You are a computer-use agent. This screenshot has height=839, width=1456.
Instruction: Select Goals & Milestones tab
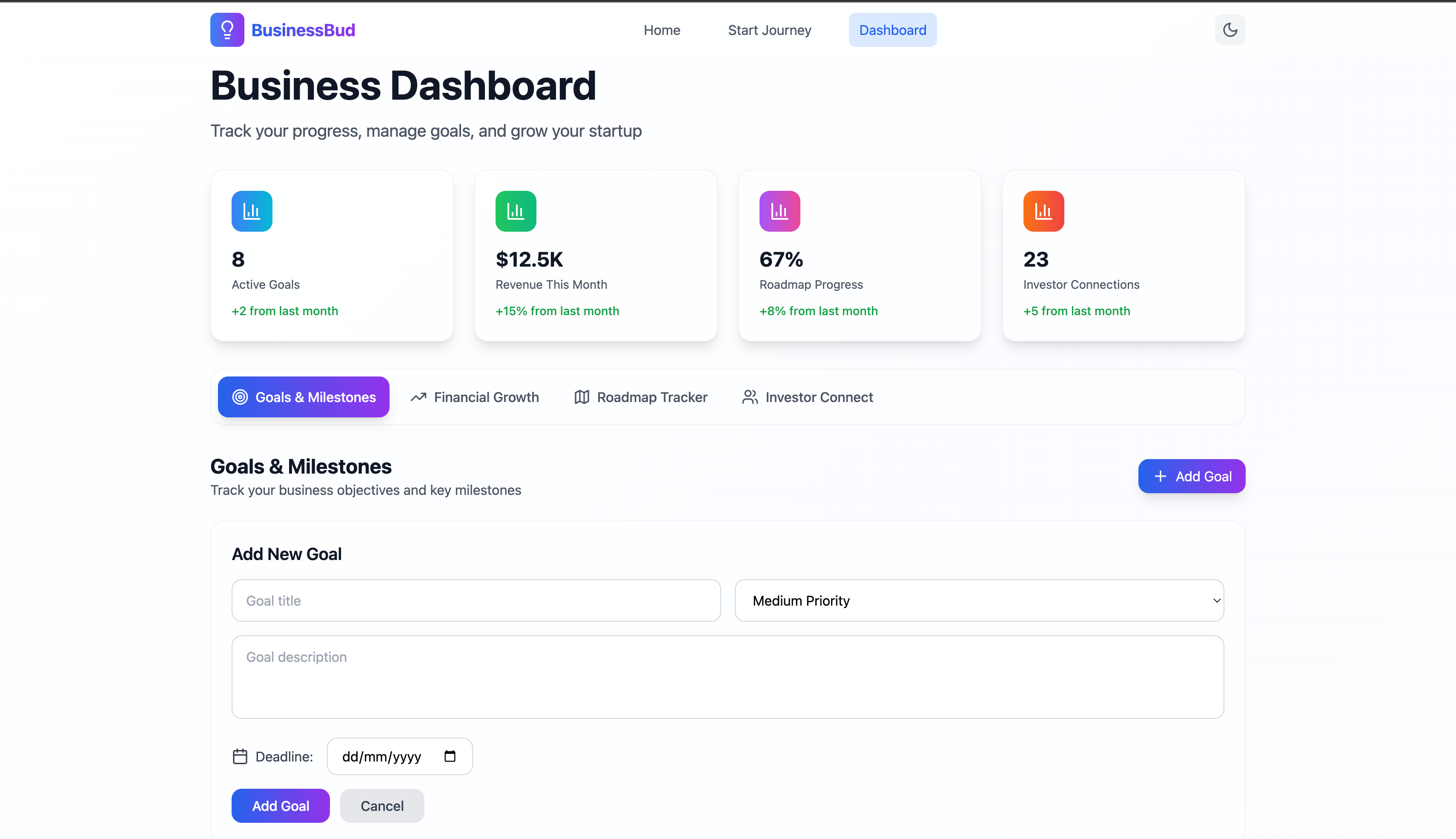click(304, 397)
